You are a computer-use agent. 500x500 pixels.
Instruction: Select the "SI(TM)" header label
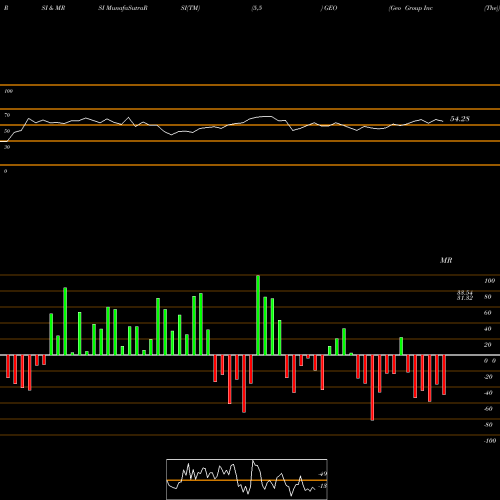coord(190,8)
